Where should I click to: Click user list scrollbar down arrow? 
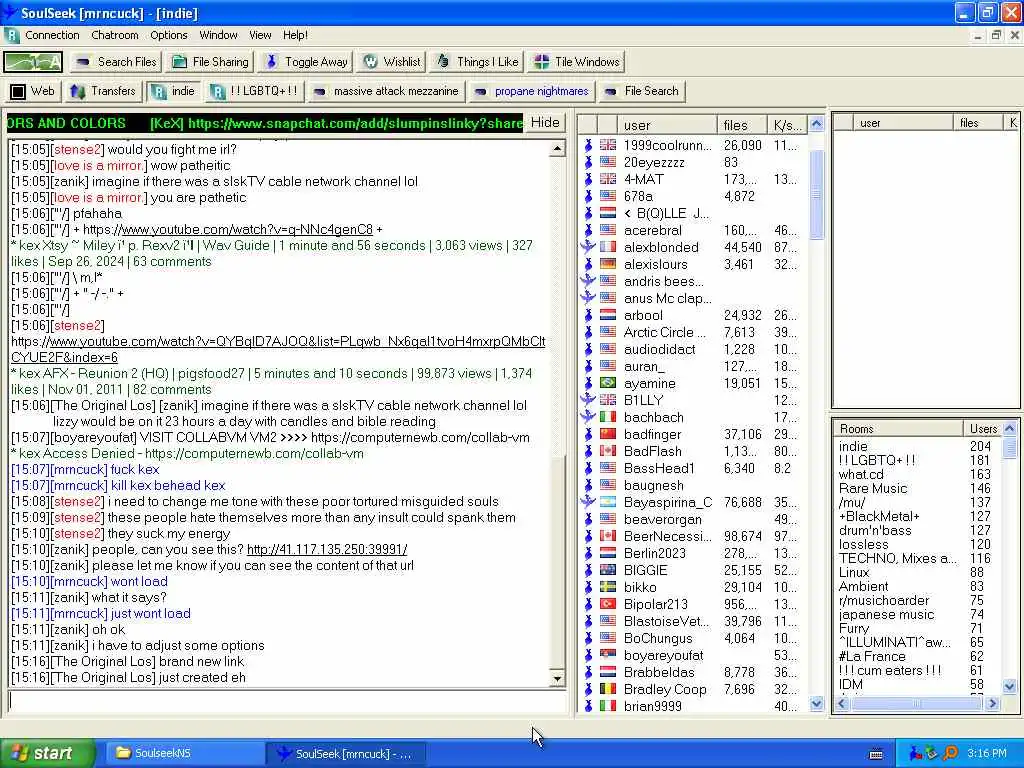click(816, 704)
